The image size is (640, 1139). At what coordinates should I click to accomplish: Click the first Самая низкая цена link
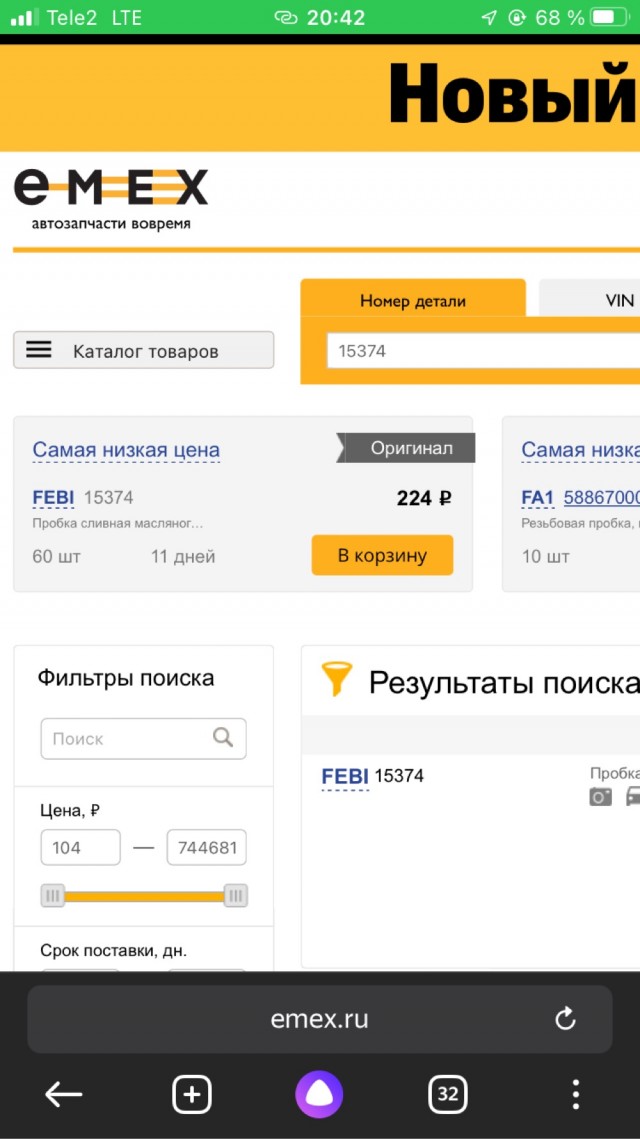click(126, 450)
